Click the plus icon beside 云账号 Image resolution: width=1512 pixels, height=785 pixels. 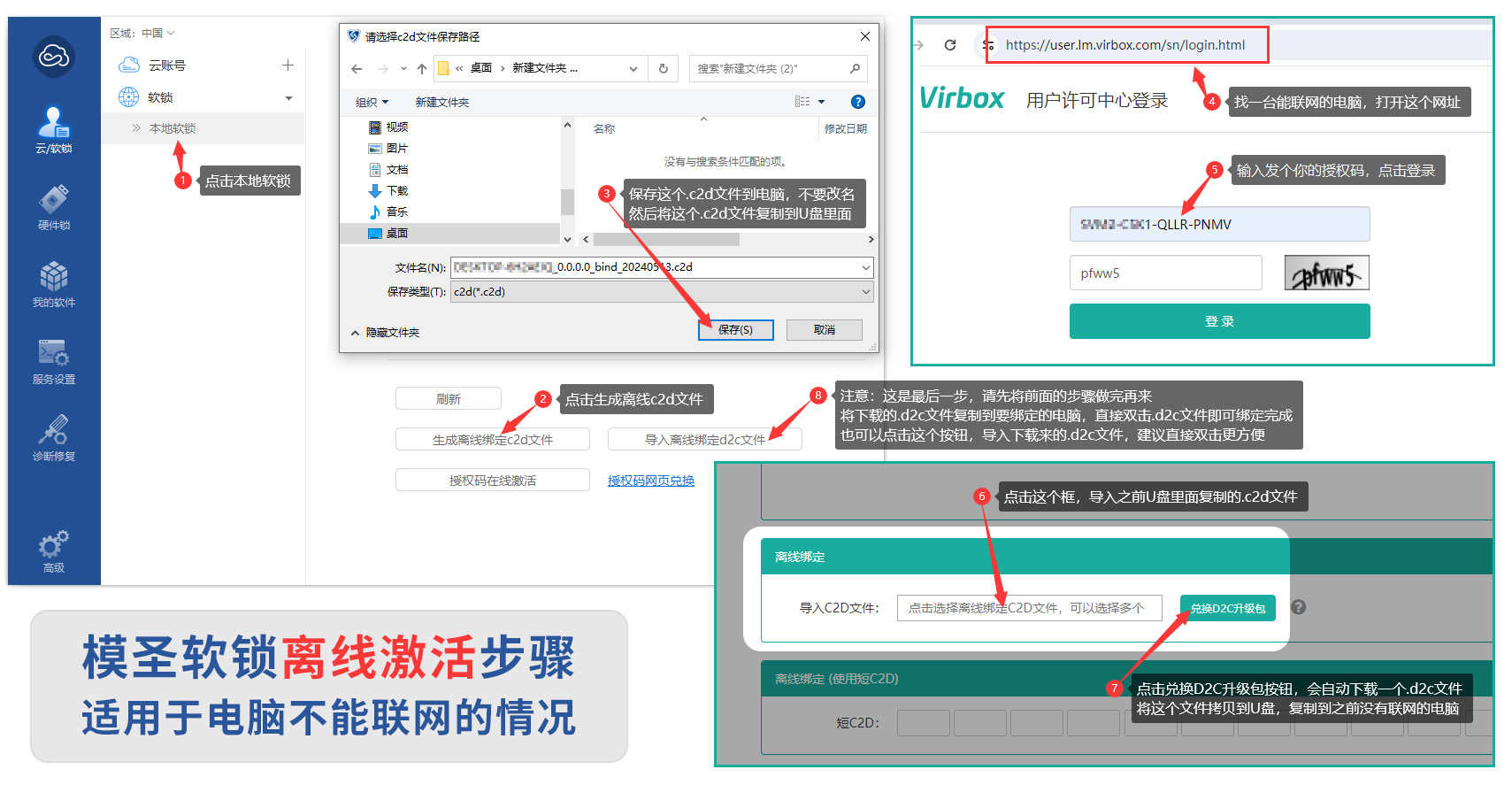[288, 65]
